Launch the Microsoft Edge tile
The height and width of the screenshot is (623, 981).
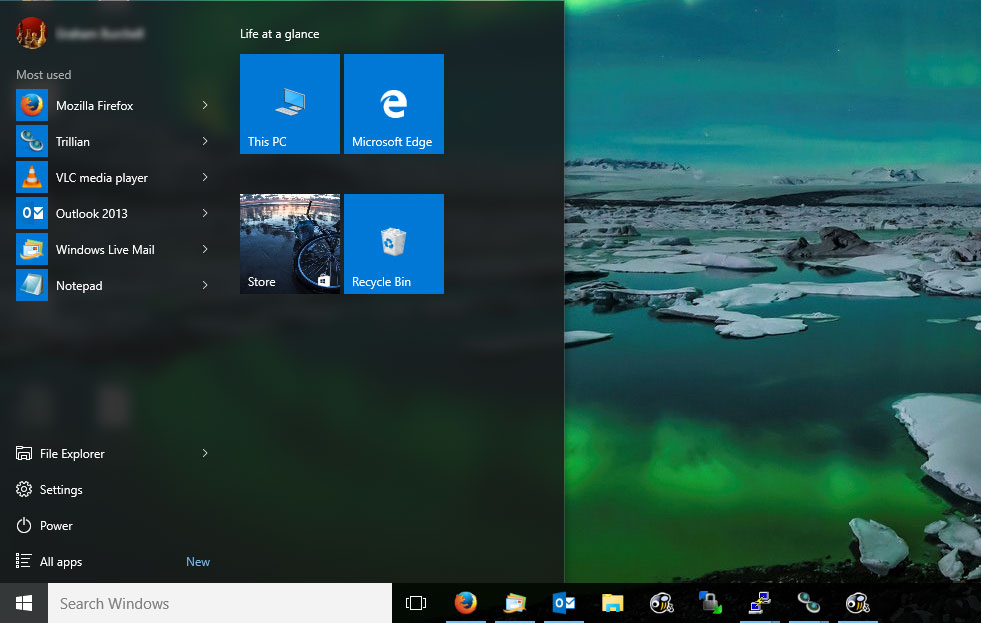pos(394,104)
